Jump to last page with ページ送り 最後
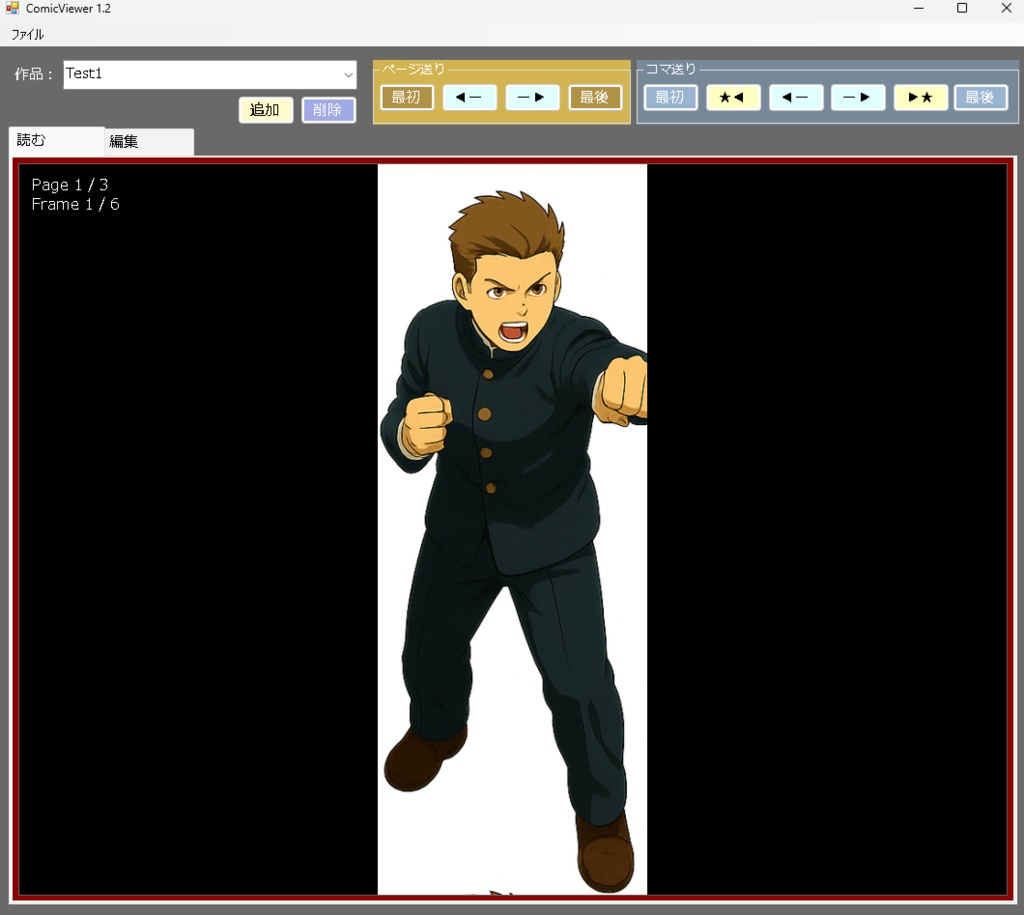1024x915 pixels. click(x=595, y=97)
